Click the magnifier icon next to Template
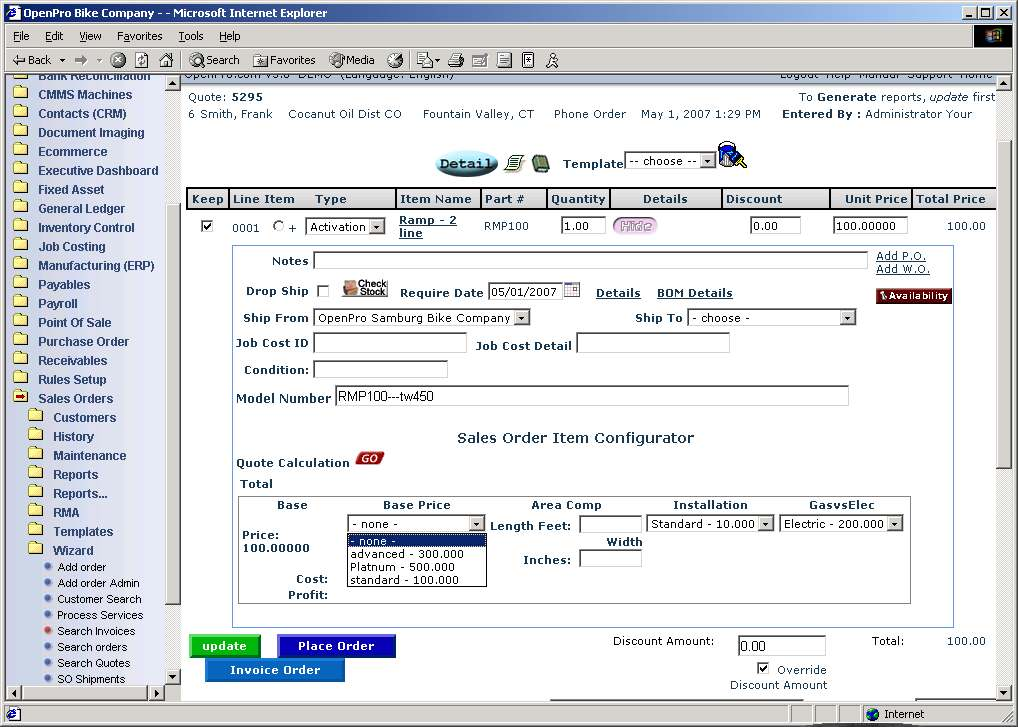Image resolution: width=1018 pixels, height=727 pixels. (733, 157)
